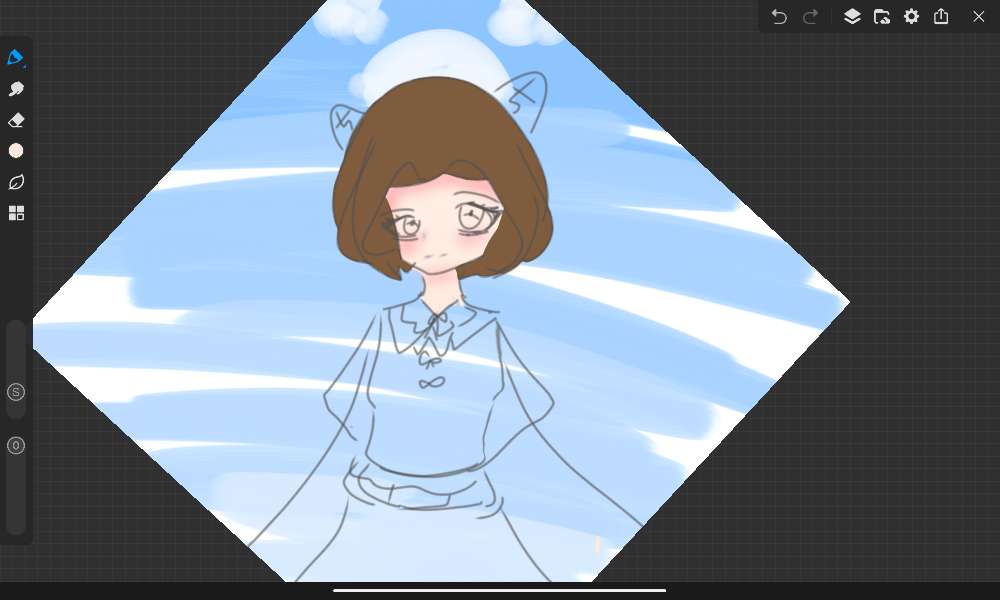
Task: Click the opacity O slider handle
Action: tap(15, 446)
